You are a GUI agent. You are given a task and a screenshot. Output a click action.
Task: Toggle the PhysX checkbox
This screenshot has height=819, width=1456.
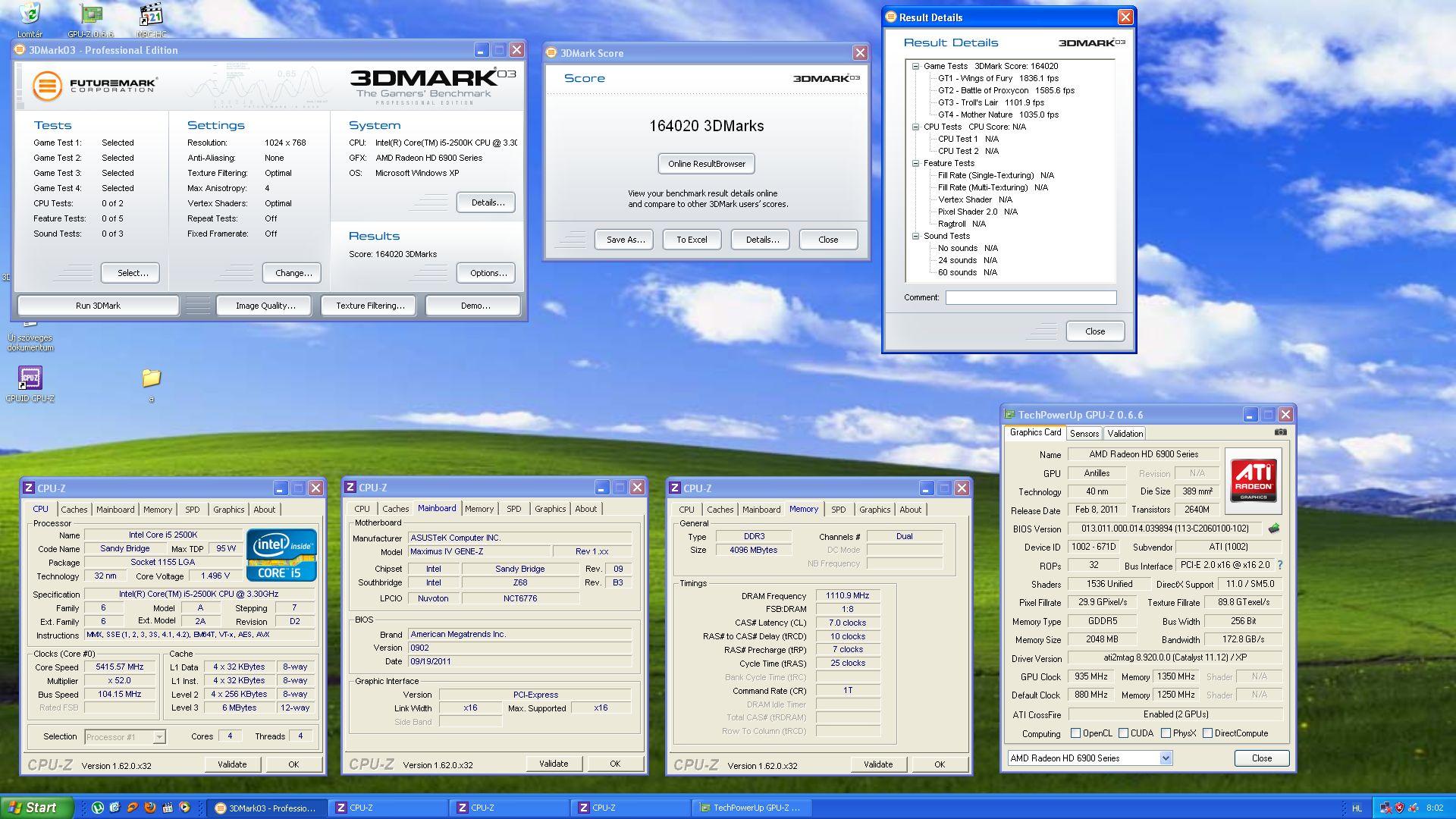pyautogui.click(x=1165, y=733)
